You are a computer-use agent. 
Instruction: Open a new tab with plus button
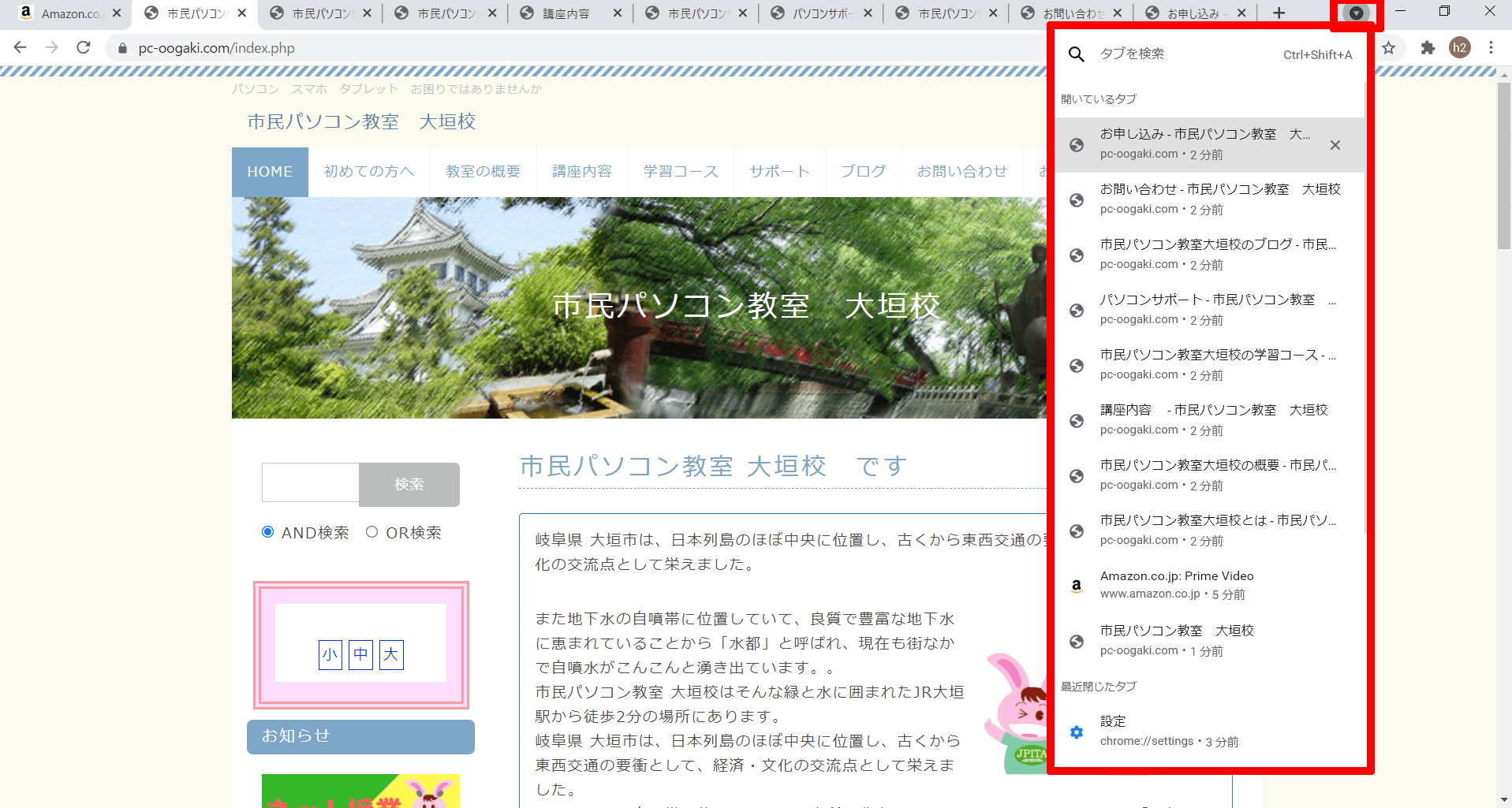(1279, 13)
